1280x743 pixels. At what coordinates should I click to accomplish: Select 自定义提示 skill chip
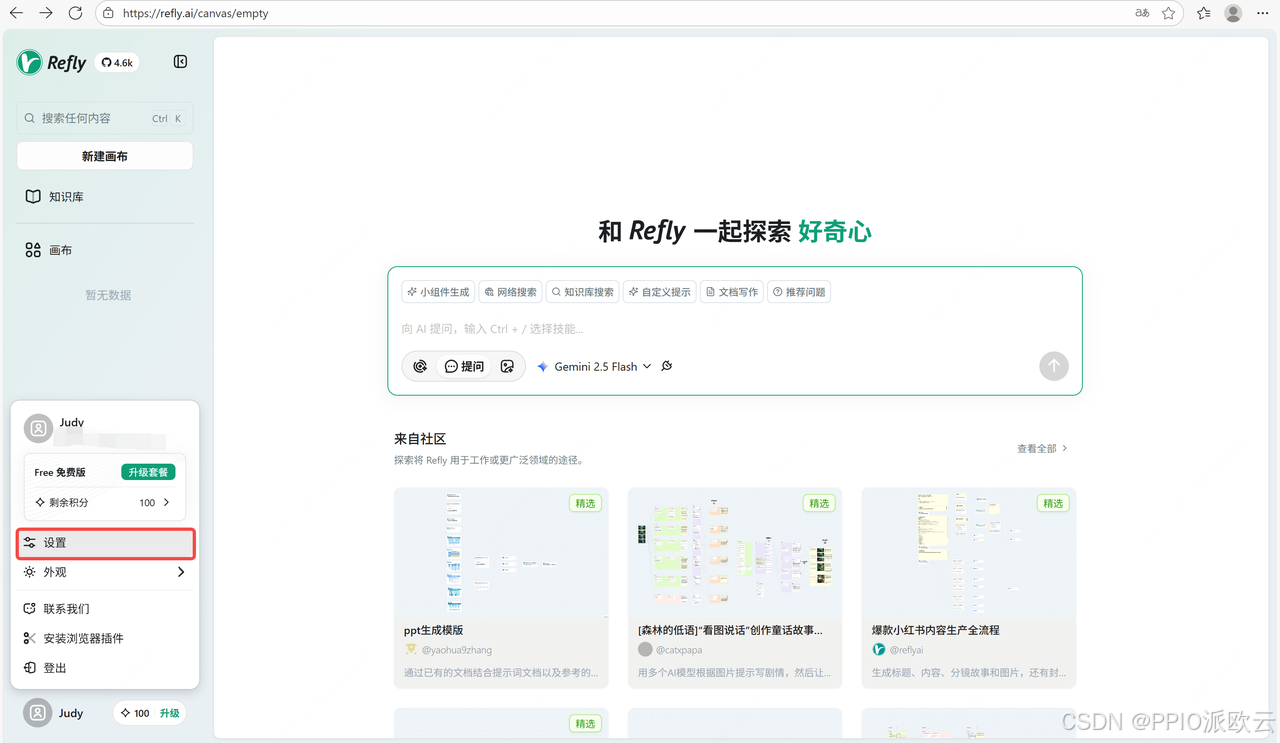[x=660, y=292]
